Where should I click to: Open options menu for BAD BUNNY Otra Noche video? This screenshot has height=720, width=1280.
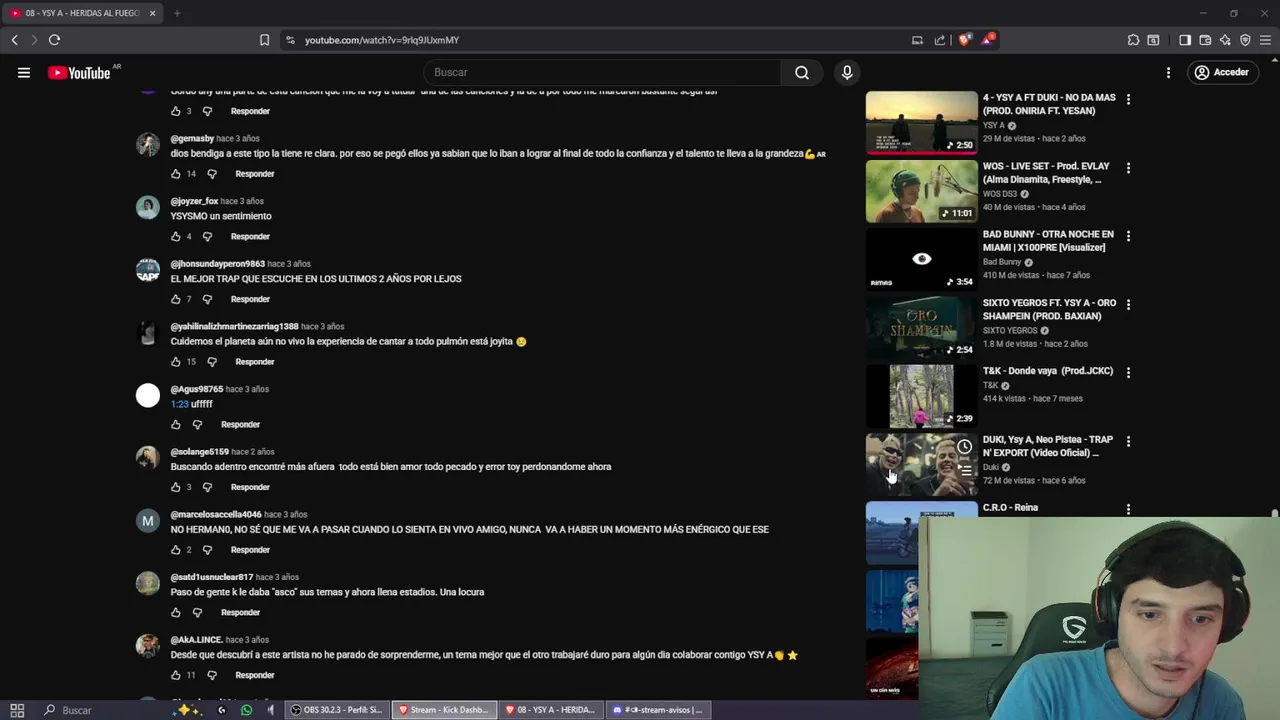pos(1128,236)
